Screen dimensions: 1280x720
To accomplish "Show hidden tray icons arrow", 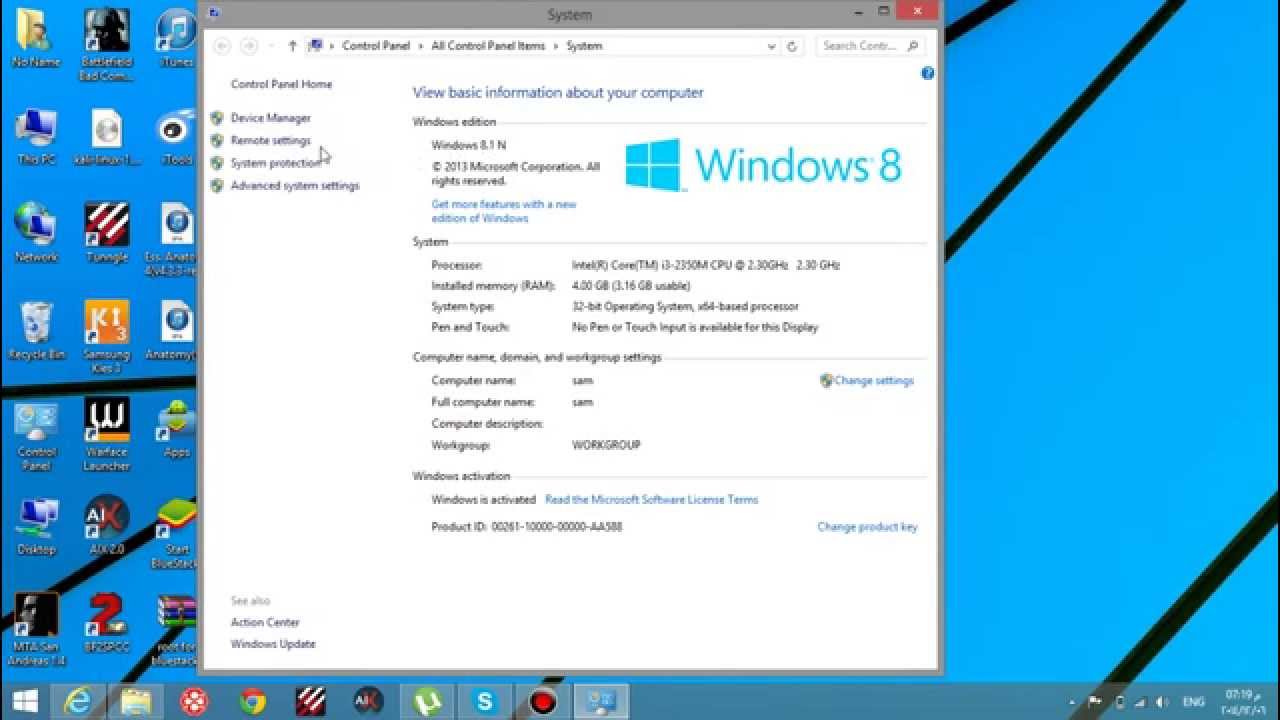I will 1073,702.
